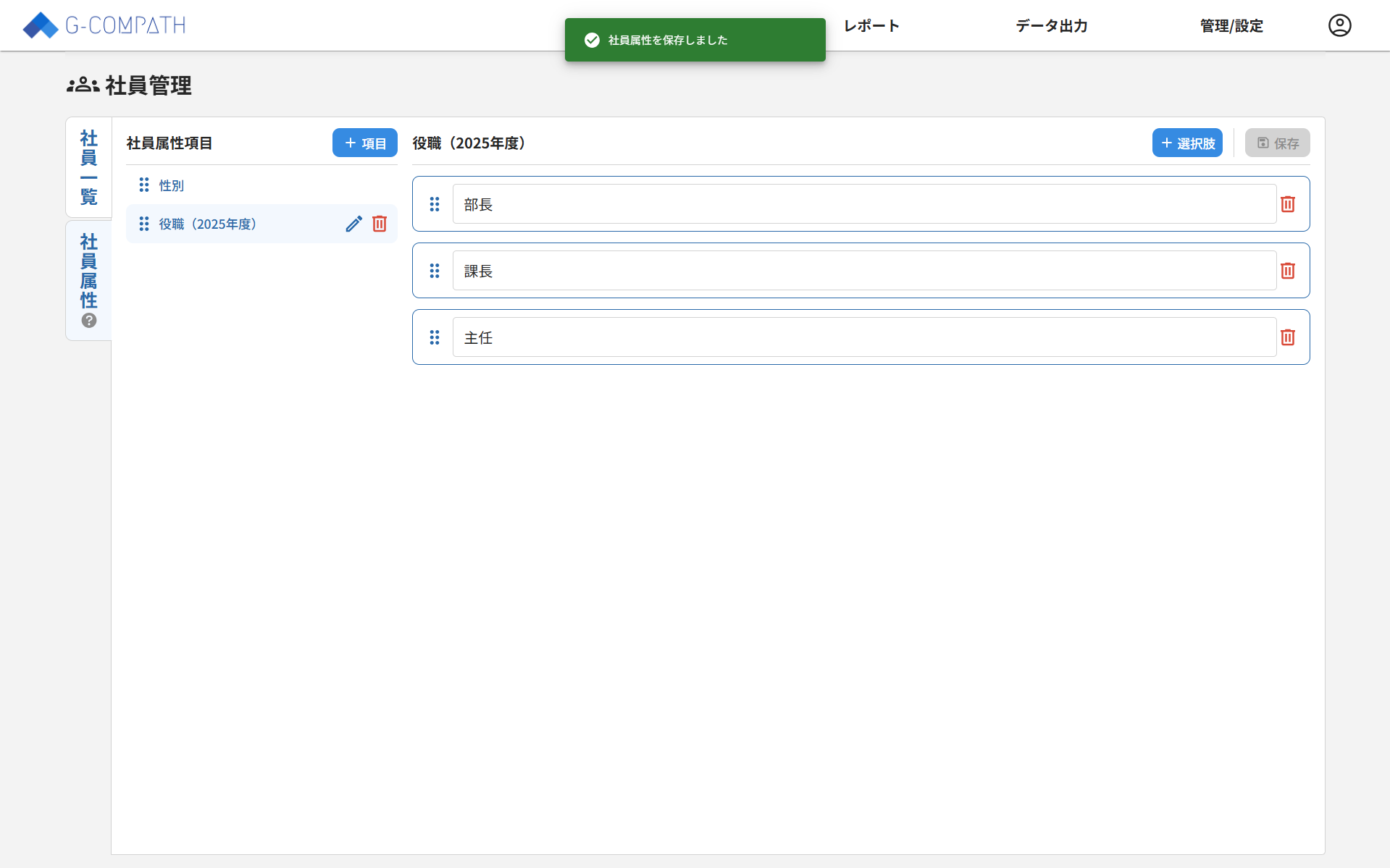Remove the 主任 option with its trash icon
The height and width of the screenshot is (868, 1390).
1287,337
